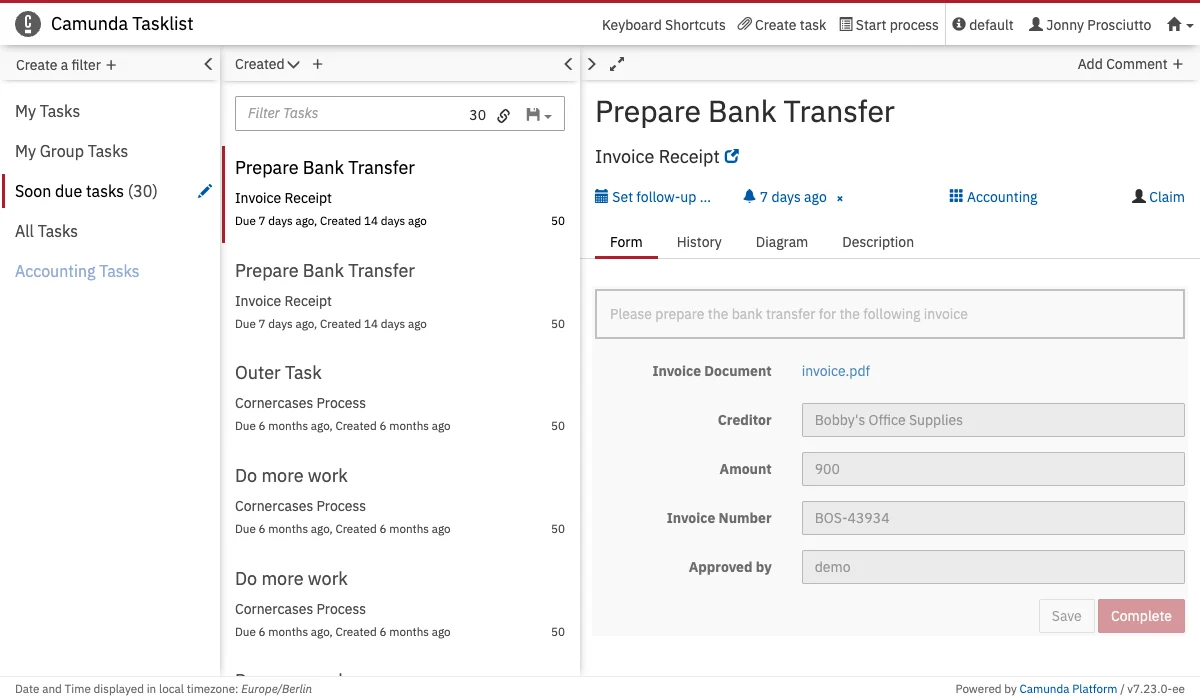Open Jonny Prosciutto user menu
Viewport: 1200px width, 700px height.
pos(1090,25)
